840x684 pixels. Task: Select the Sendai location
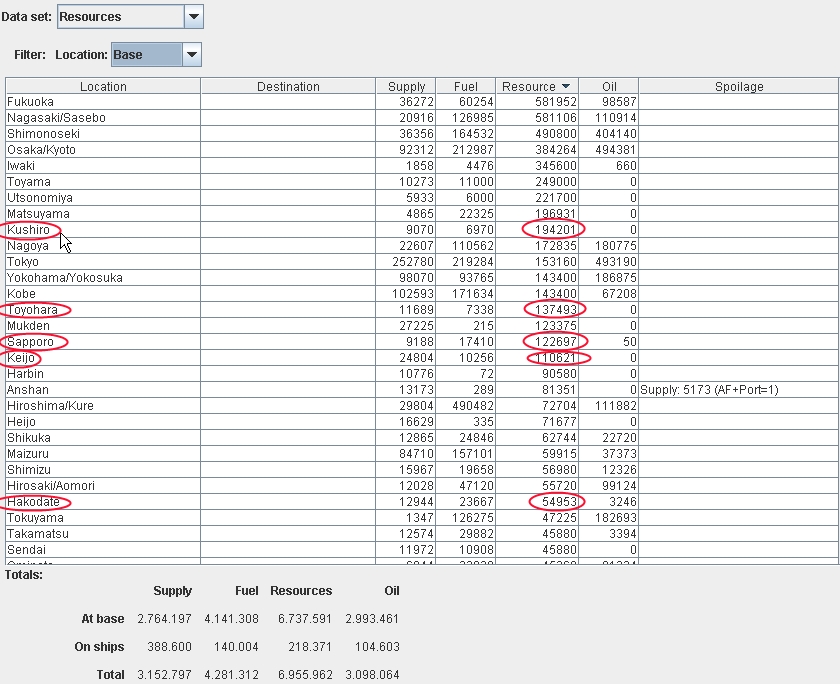(x=27, y=550)
